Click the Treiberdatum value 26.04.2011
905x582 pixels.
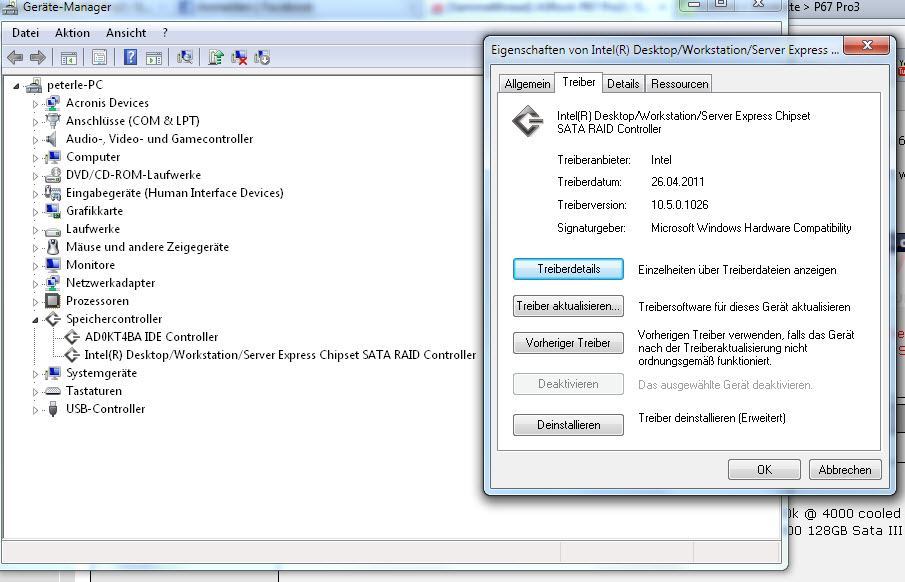(x=678, y=182)
